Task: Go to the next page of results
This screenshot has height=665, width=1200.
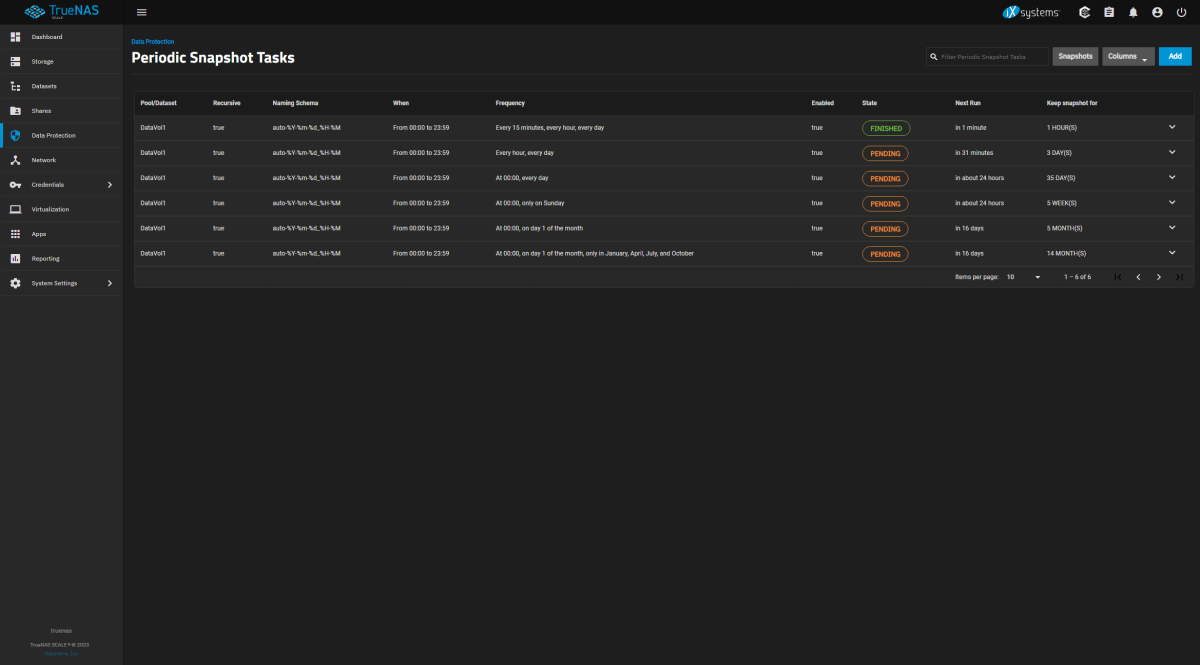Action: tap(1159, 277)
